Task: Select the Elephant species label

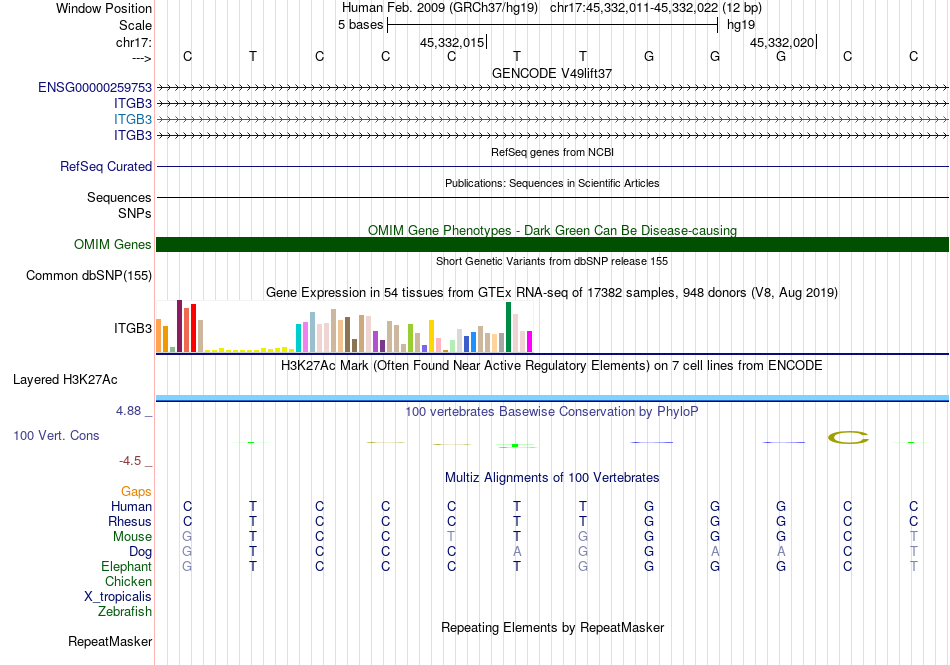Action: 126,566
